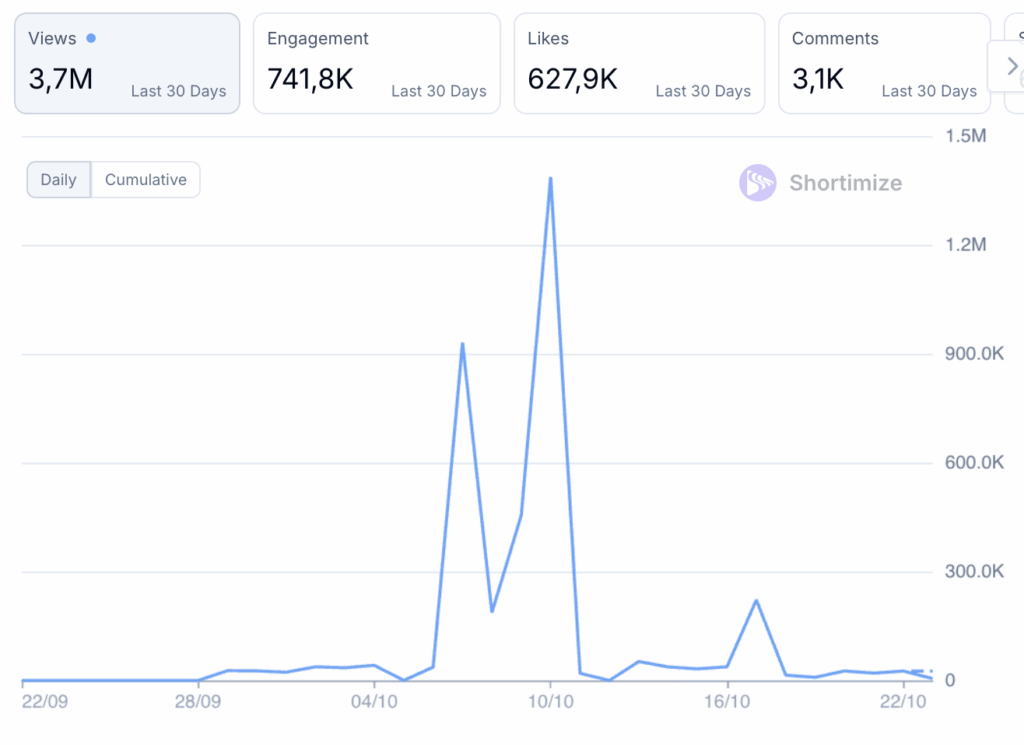Click the 741,8K engagement value
The width and height of the screenshot is (1024, 745).
coord(310,79)
